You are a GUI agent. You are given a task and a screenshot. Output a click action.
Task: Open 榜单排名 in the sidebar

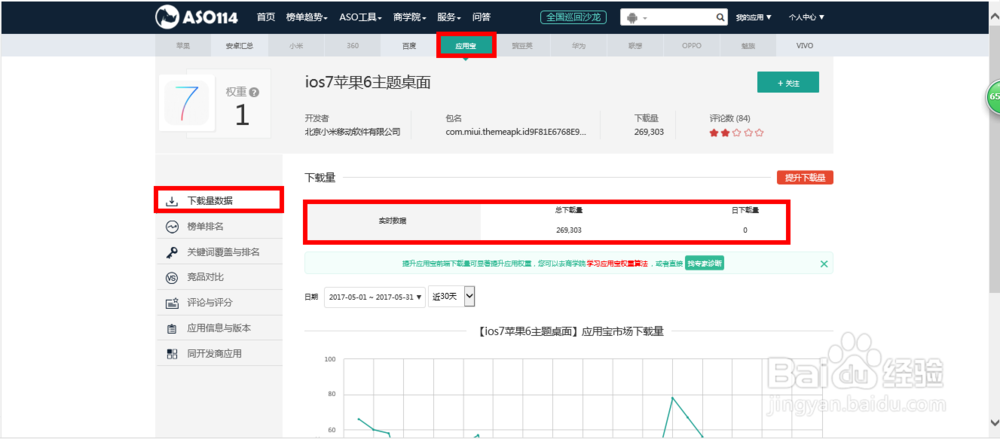(x=219, y=226)
